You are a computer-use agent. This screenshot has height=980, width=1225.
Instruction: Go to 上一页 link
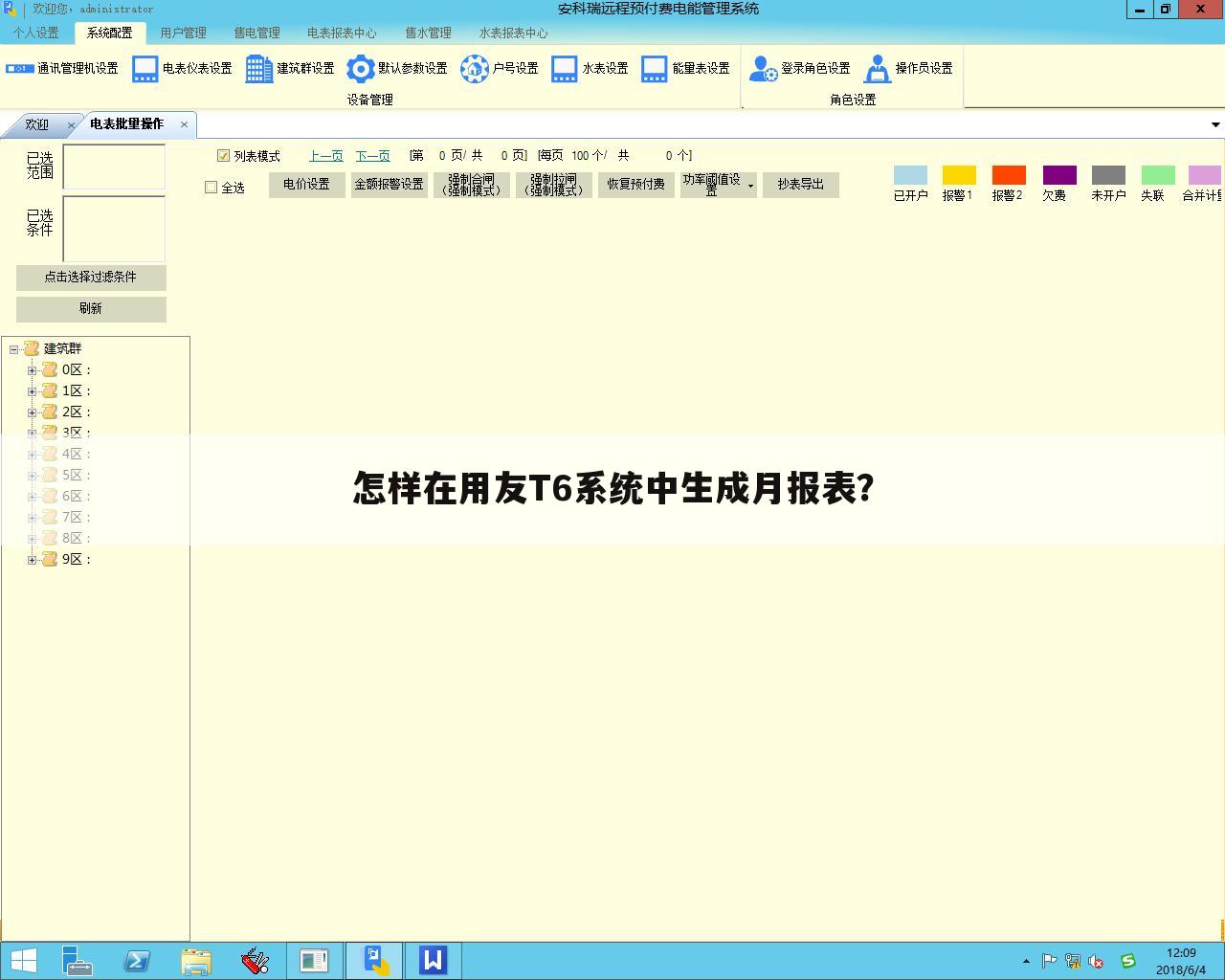tap(325, 156)
